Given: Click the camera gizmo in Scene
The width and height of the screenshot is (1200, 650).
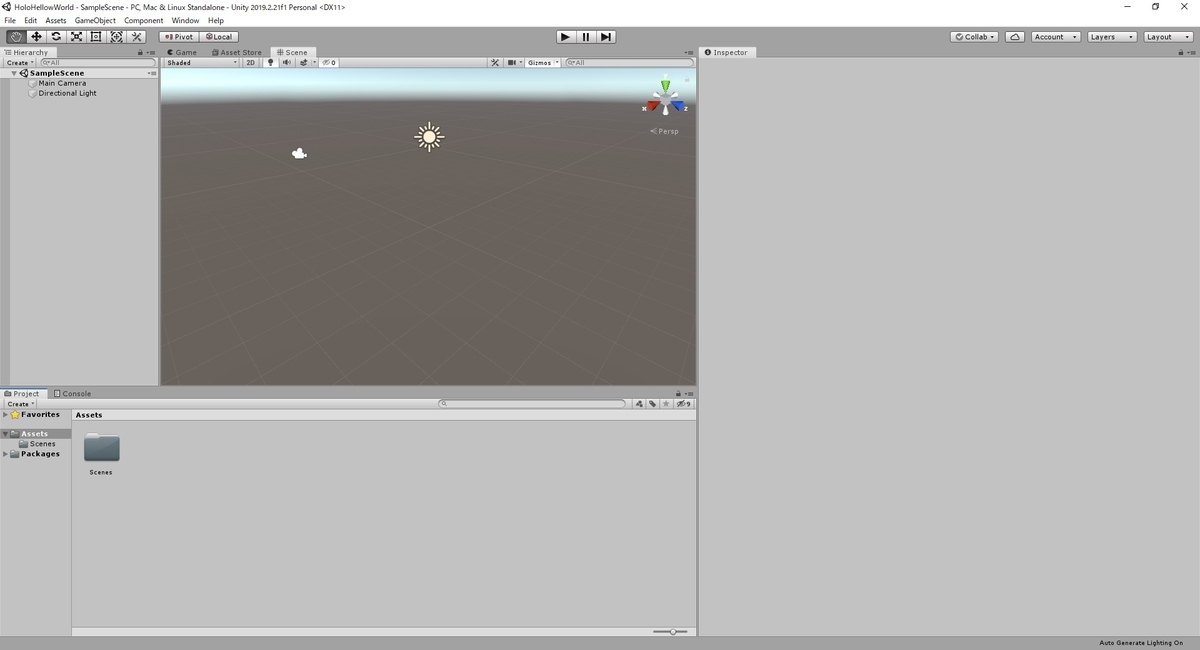Looking at the screenshot, I should coord(299,153).
